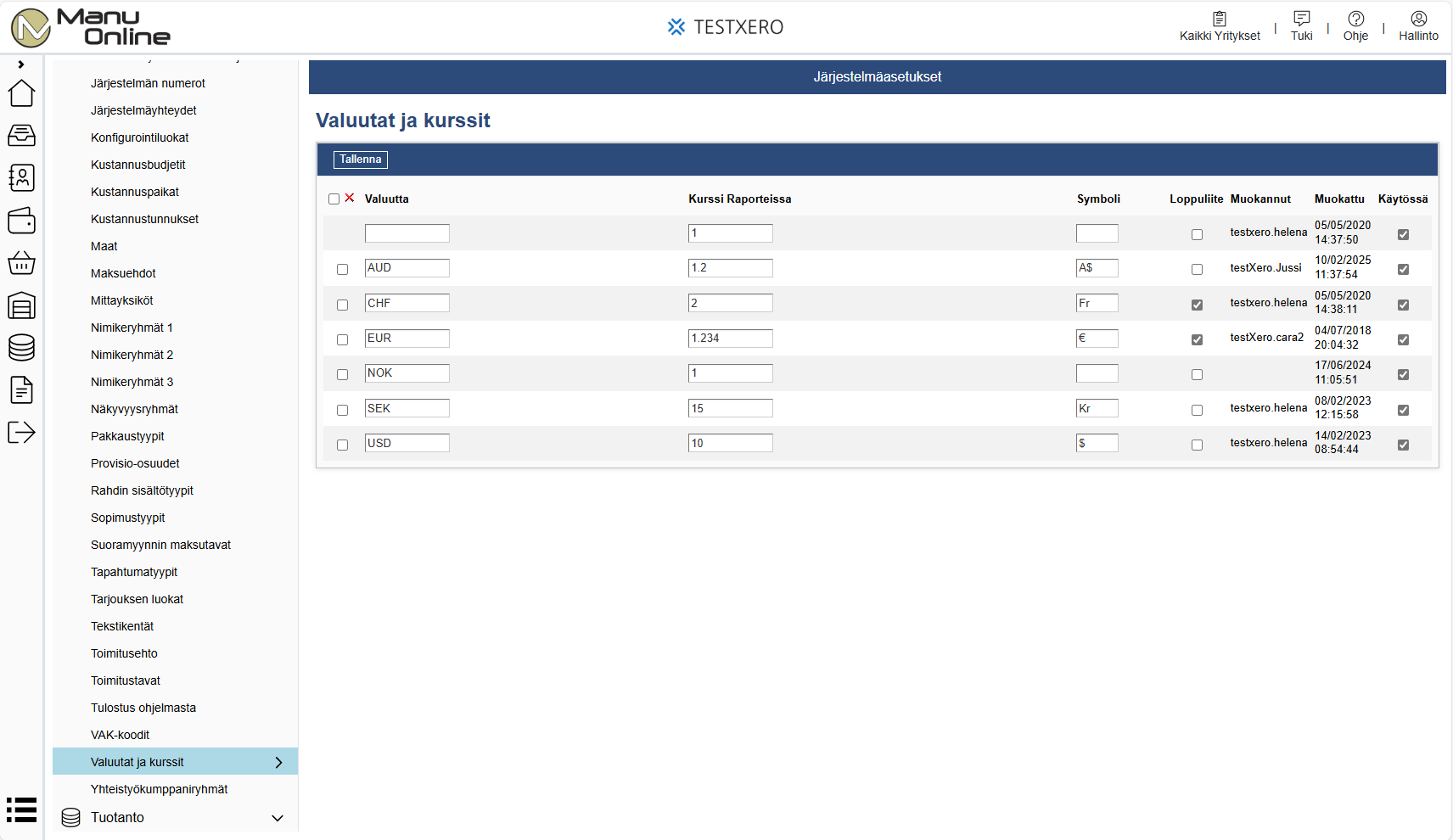
Task: Open Ohje help icon
Action: coord(1356,19)
